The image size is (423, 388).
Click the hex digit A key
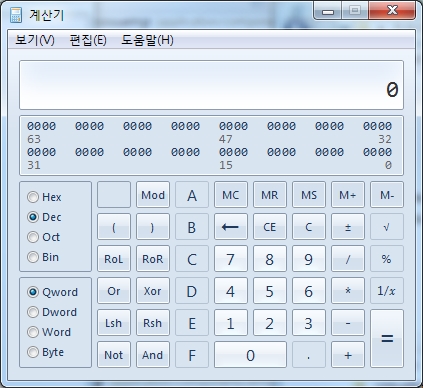coord(192,195)
